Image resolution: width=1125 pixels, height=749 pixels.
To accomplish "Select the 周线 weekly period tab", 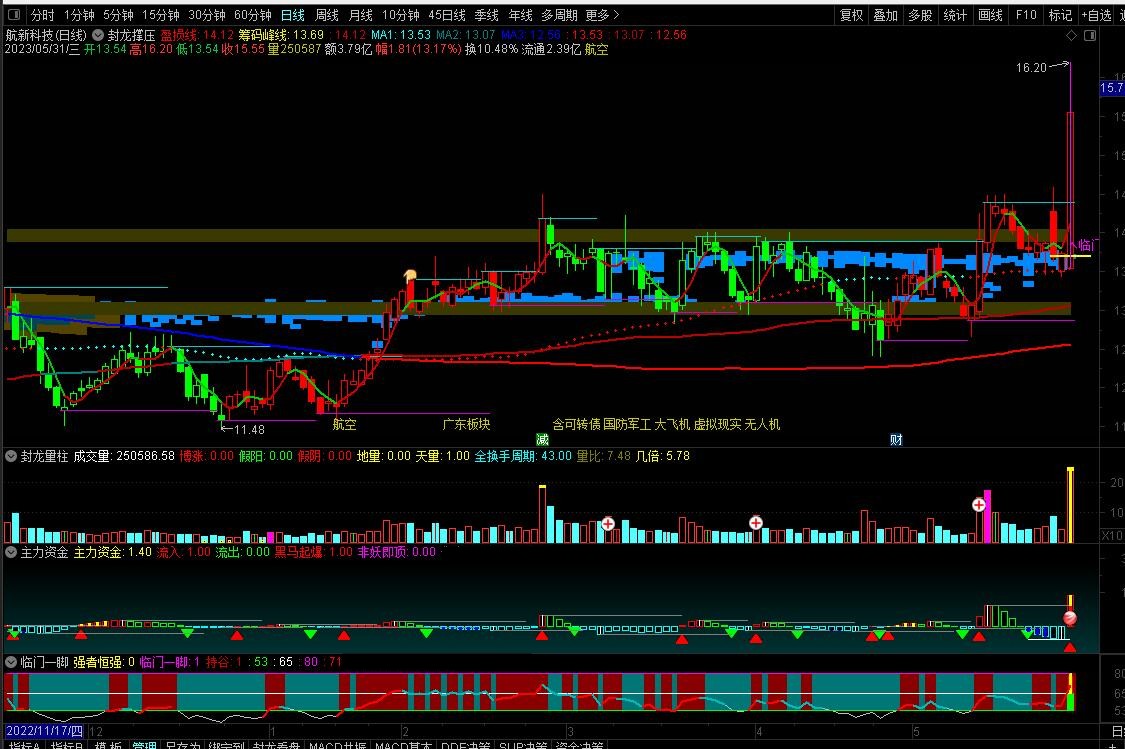I will (x=326, y=14).
